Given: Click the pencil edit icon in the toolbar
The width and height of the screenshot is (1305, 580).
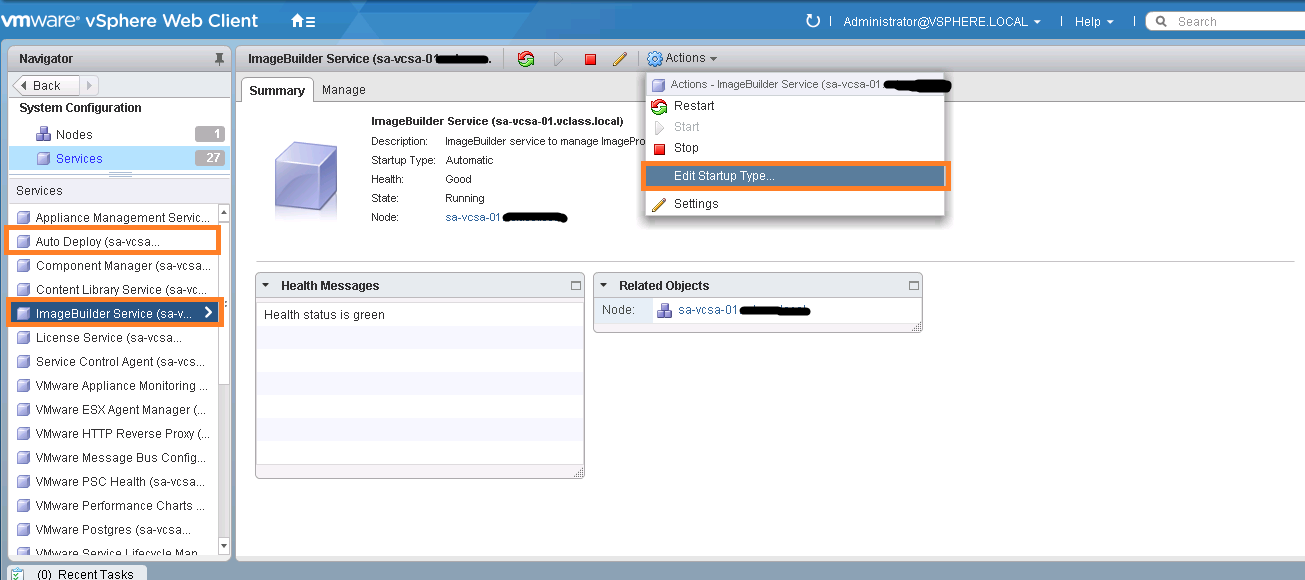Looking at the screenshot, I should click(621, 58).
